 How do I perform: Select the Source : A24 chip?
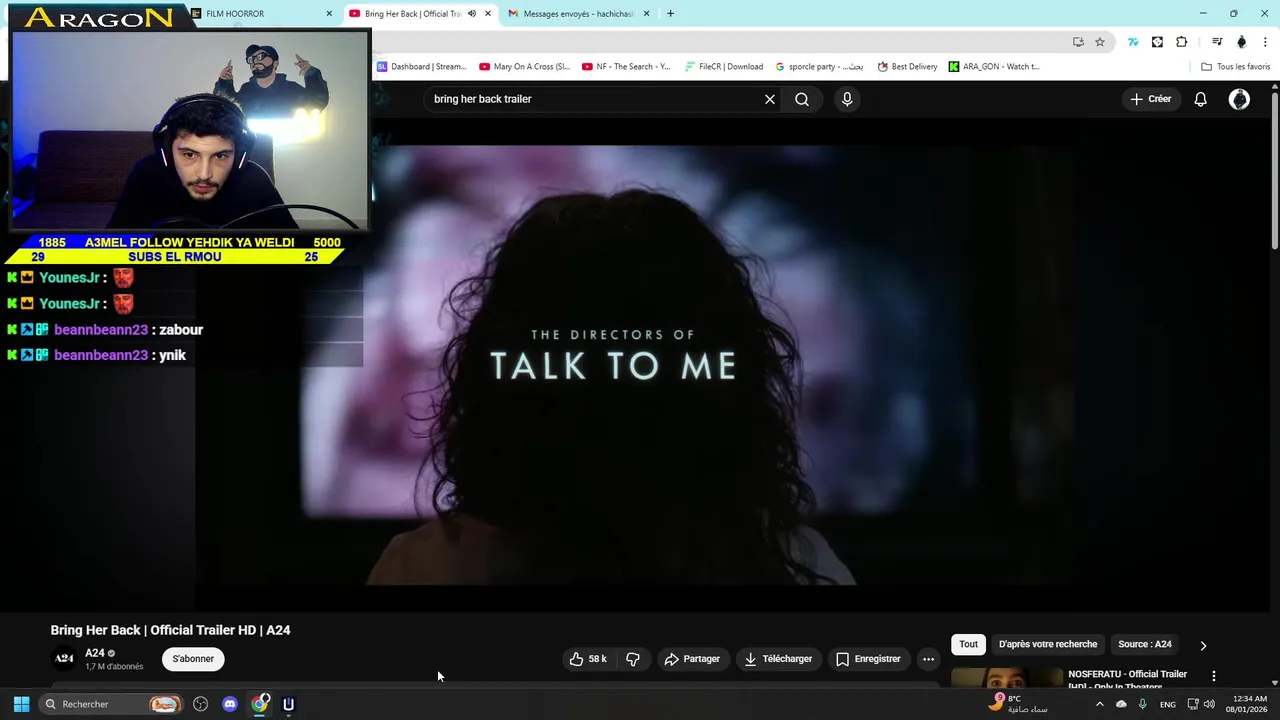pos(1144,644)
